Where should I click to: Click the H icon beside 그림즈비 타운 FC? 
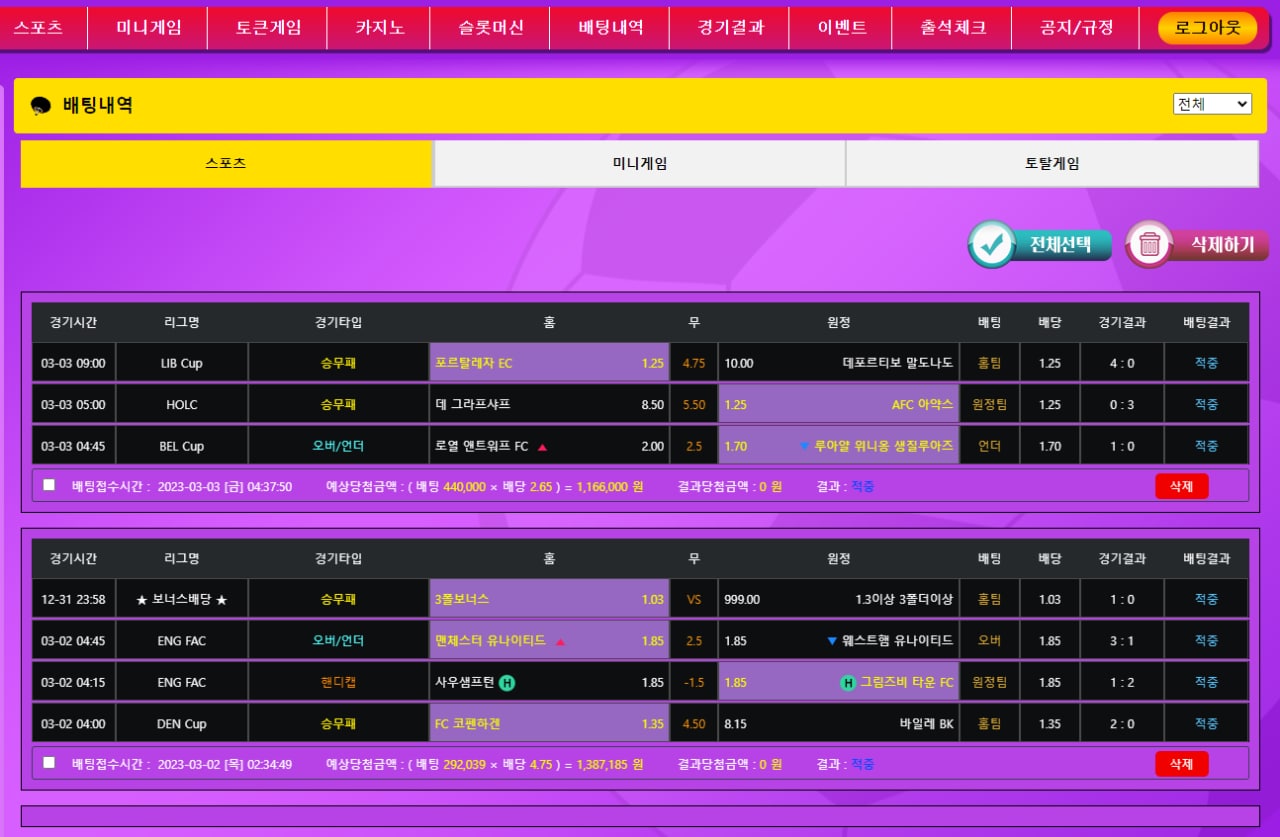tap(848, 683)
